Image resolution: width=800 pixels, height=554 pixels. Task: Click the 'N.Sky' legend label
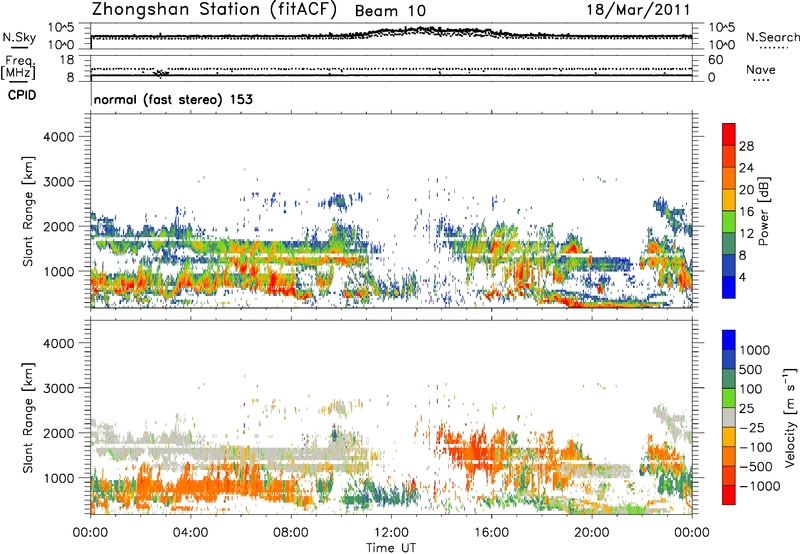point(19,37)
